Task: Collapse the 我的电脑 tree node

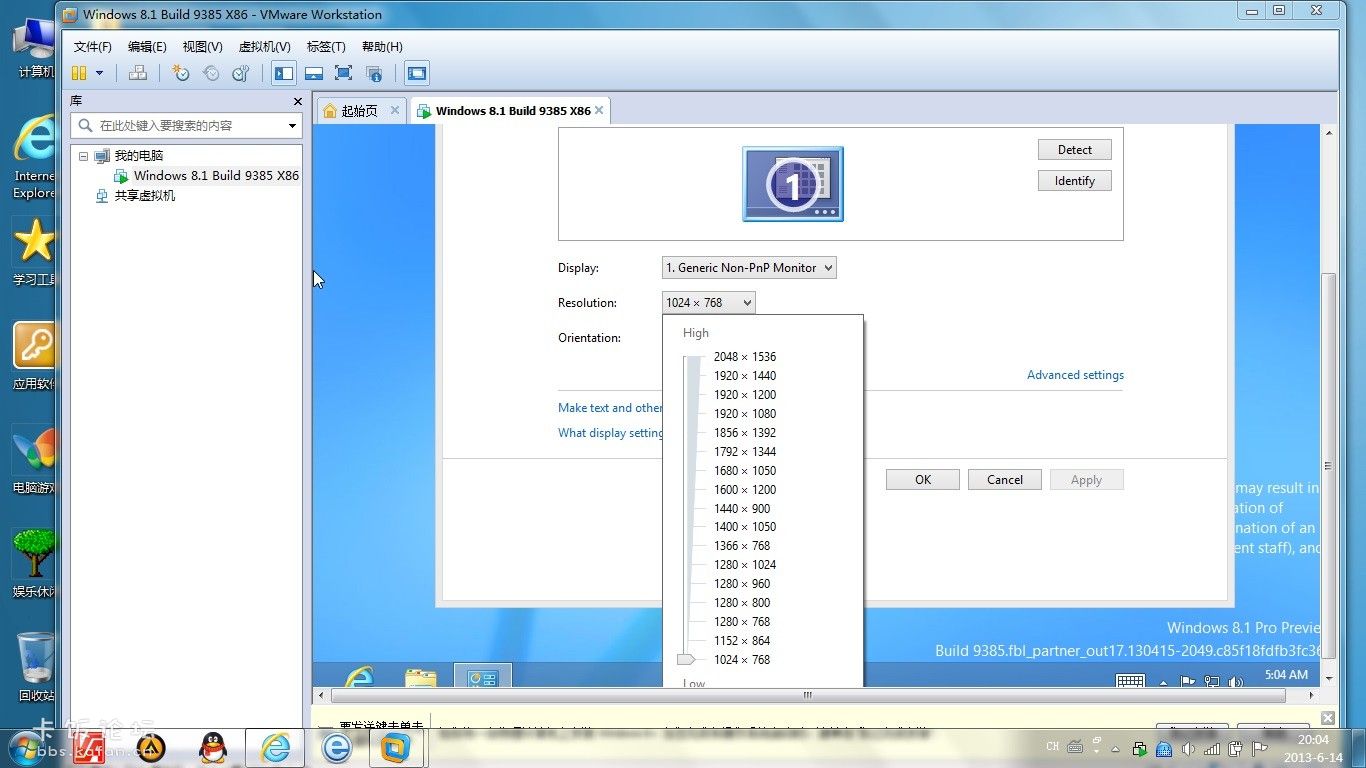Action: click(x=84, y=156)
